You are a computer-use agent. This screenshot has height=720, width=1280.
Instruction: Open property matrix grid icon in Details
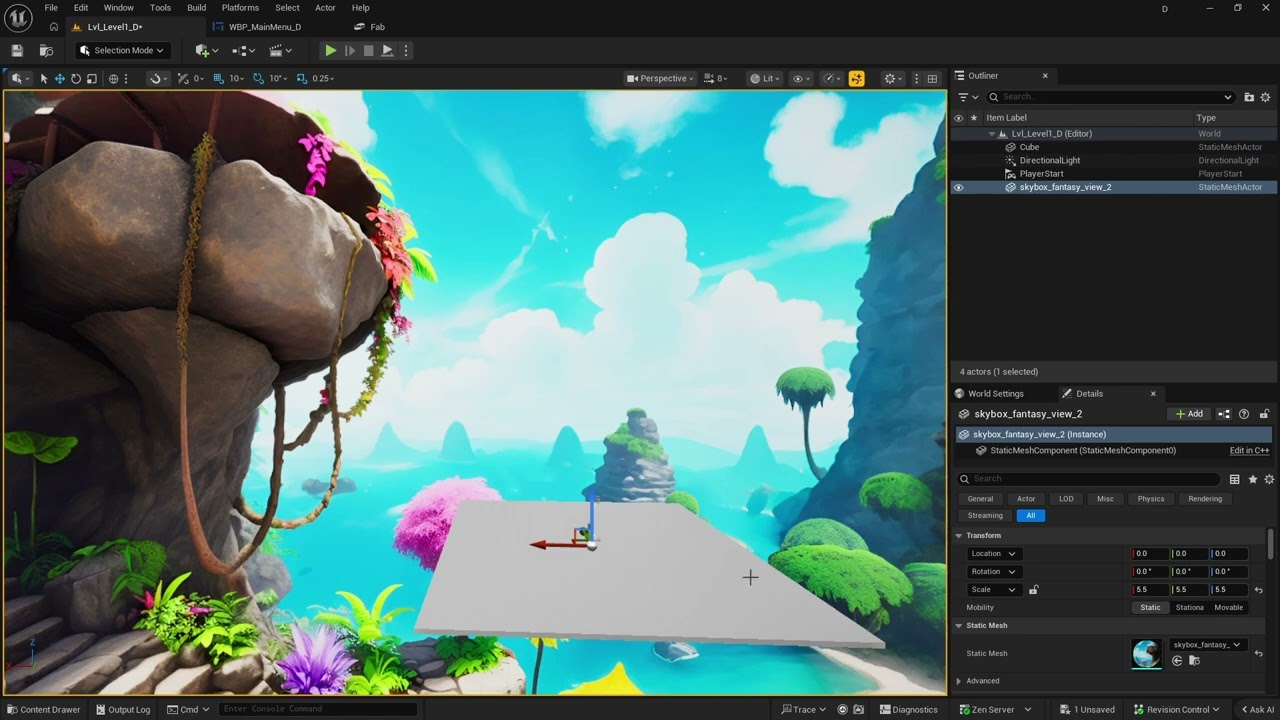pyautogui.click(x=1234, y=479)
